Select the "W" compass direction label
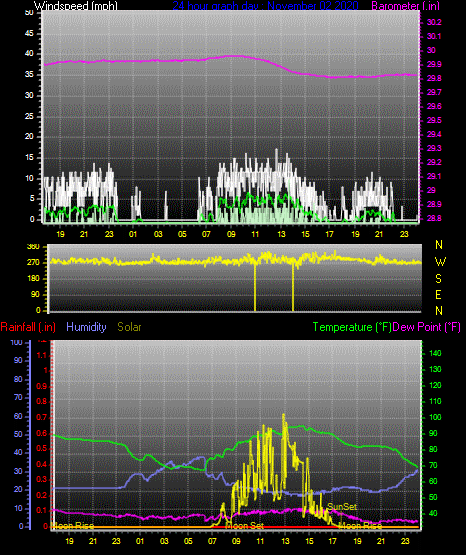Viewport: 466px width, 555px height. tap(440, 262)
